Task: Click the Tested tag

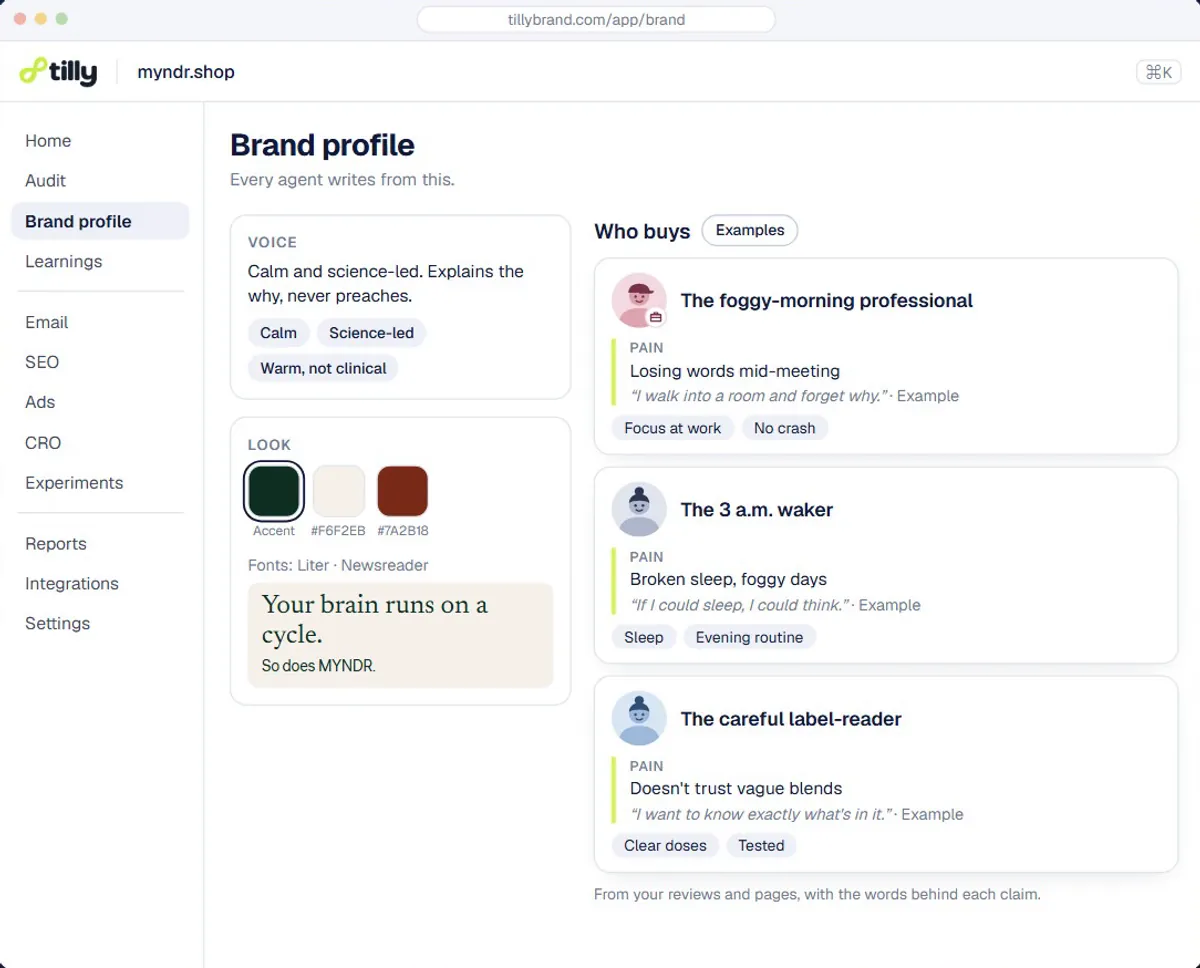Action: click(761, 846)
